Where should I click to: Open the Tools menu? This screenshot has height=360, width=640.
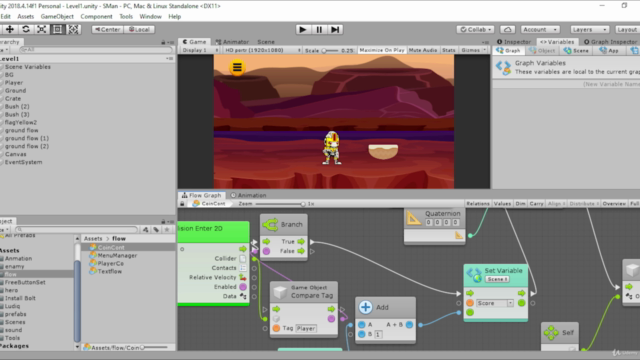[126, 16]
